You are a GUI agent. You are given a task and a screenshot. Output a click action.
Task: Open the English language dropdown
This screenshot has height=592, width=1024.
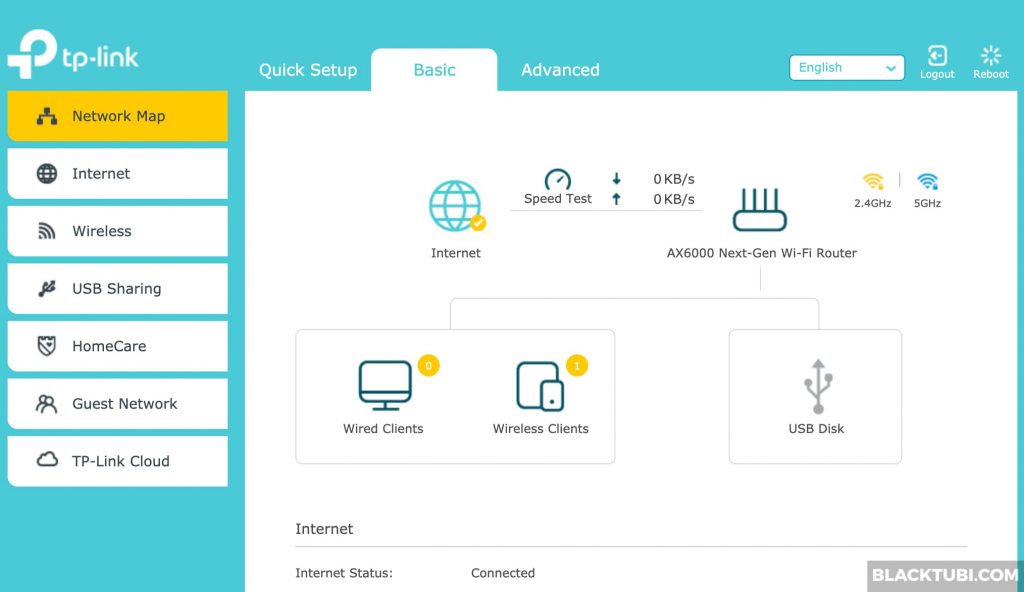[x=846, y=68]
